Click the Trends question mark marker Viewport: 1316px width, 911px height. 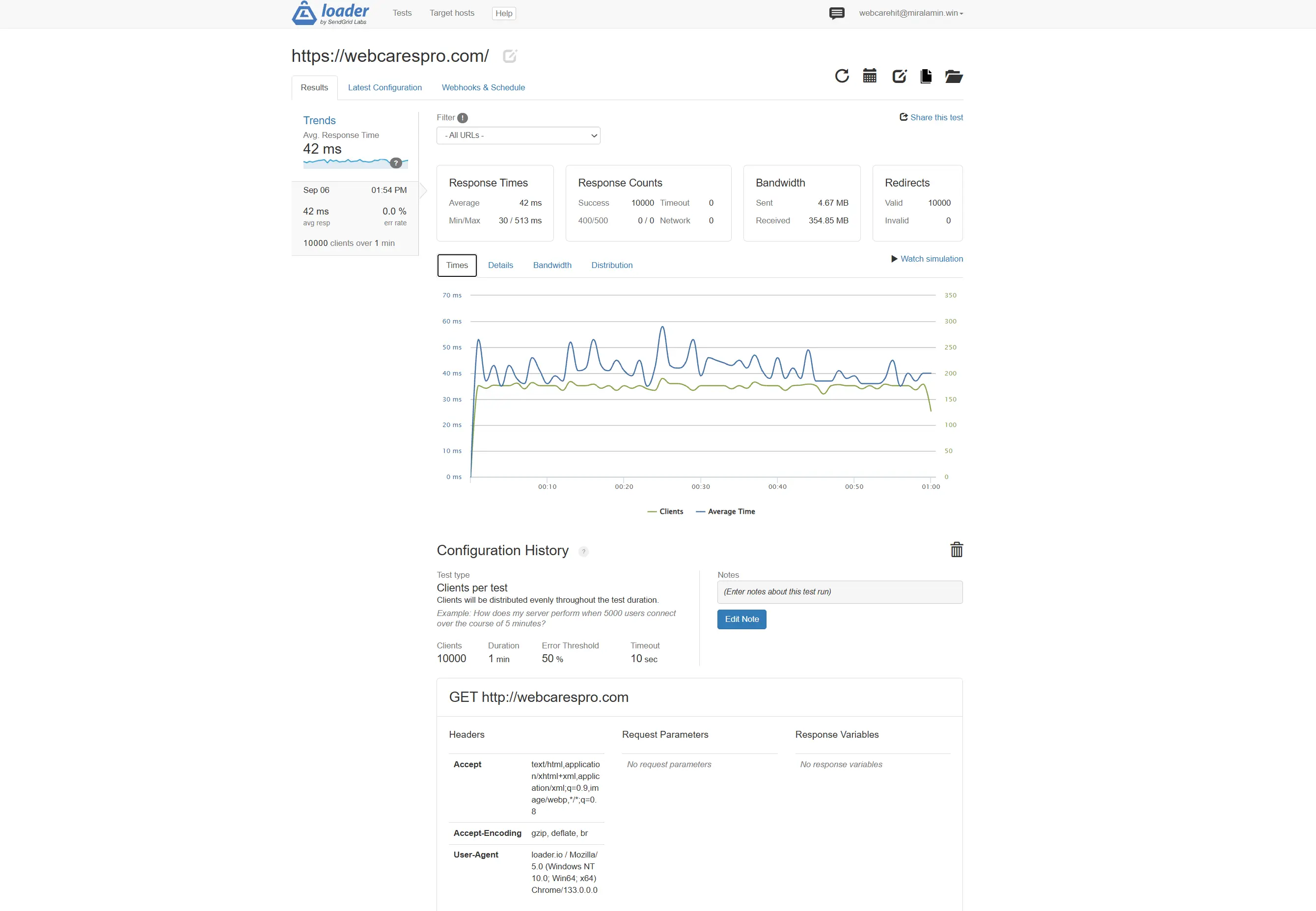(396, 163)
